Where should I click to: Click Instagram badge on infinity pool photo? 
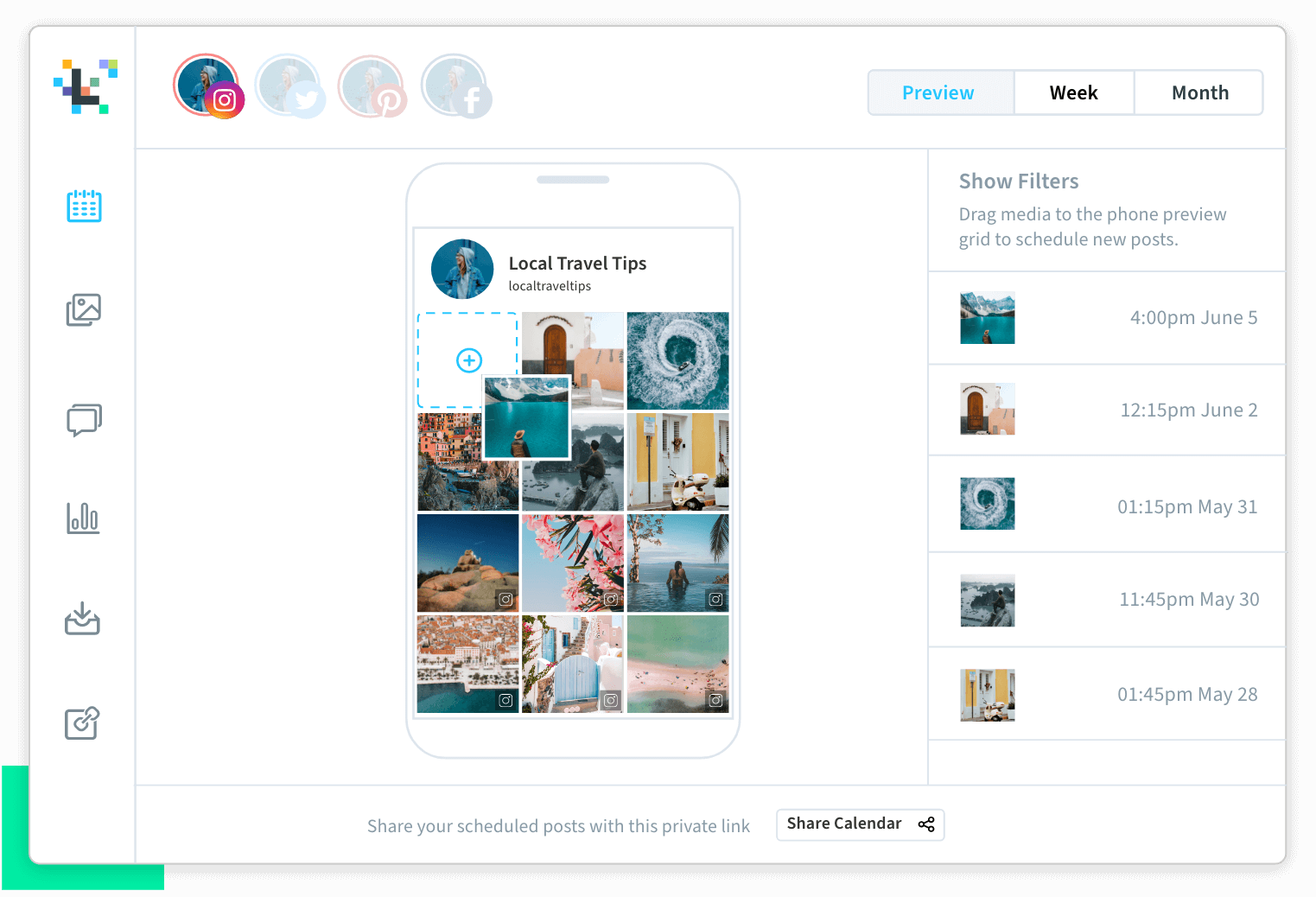tap(716, 599)
